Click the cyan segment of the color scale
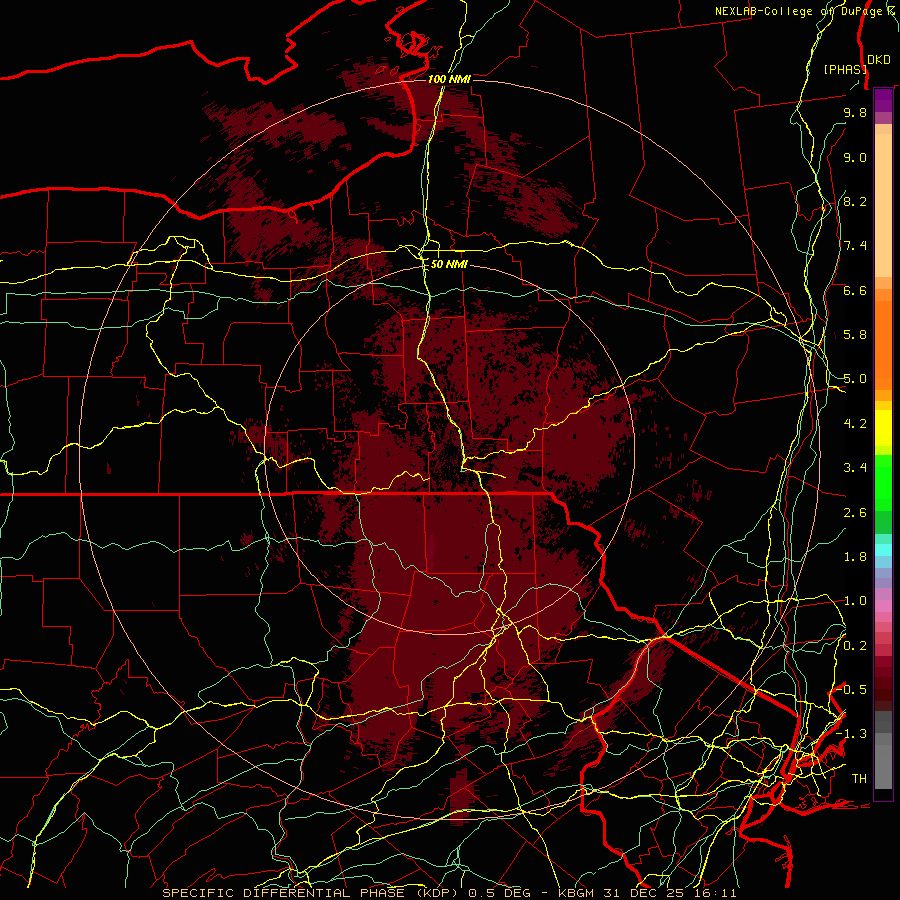Screen dimensions: 900x900 point(883,550)
